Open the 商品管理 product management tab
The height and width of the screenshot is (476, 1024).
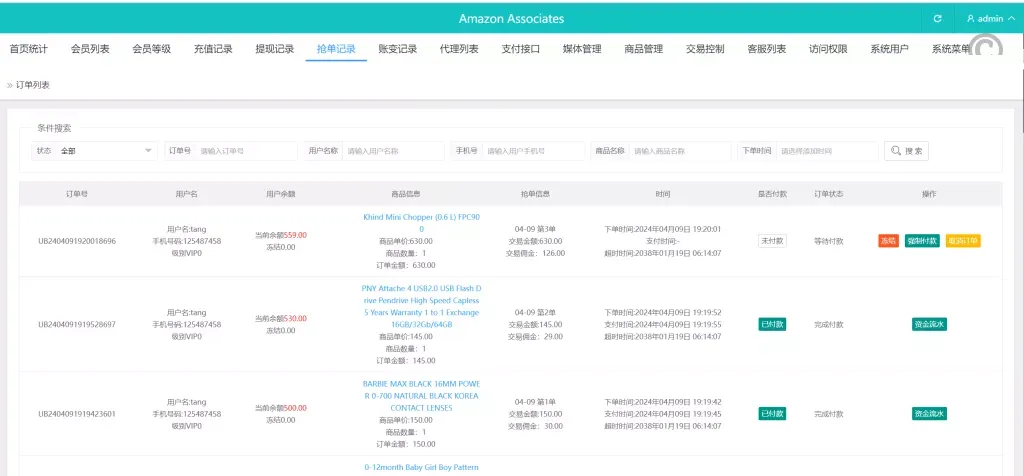(x=643, y=49)
